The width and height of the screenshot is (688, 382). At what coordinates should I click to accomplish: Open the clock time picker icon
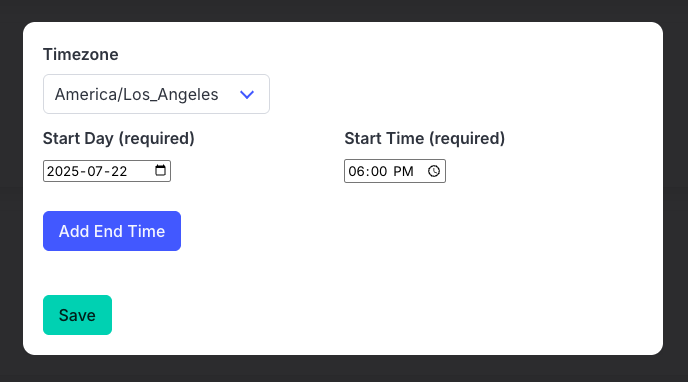434,171
